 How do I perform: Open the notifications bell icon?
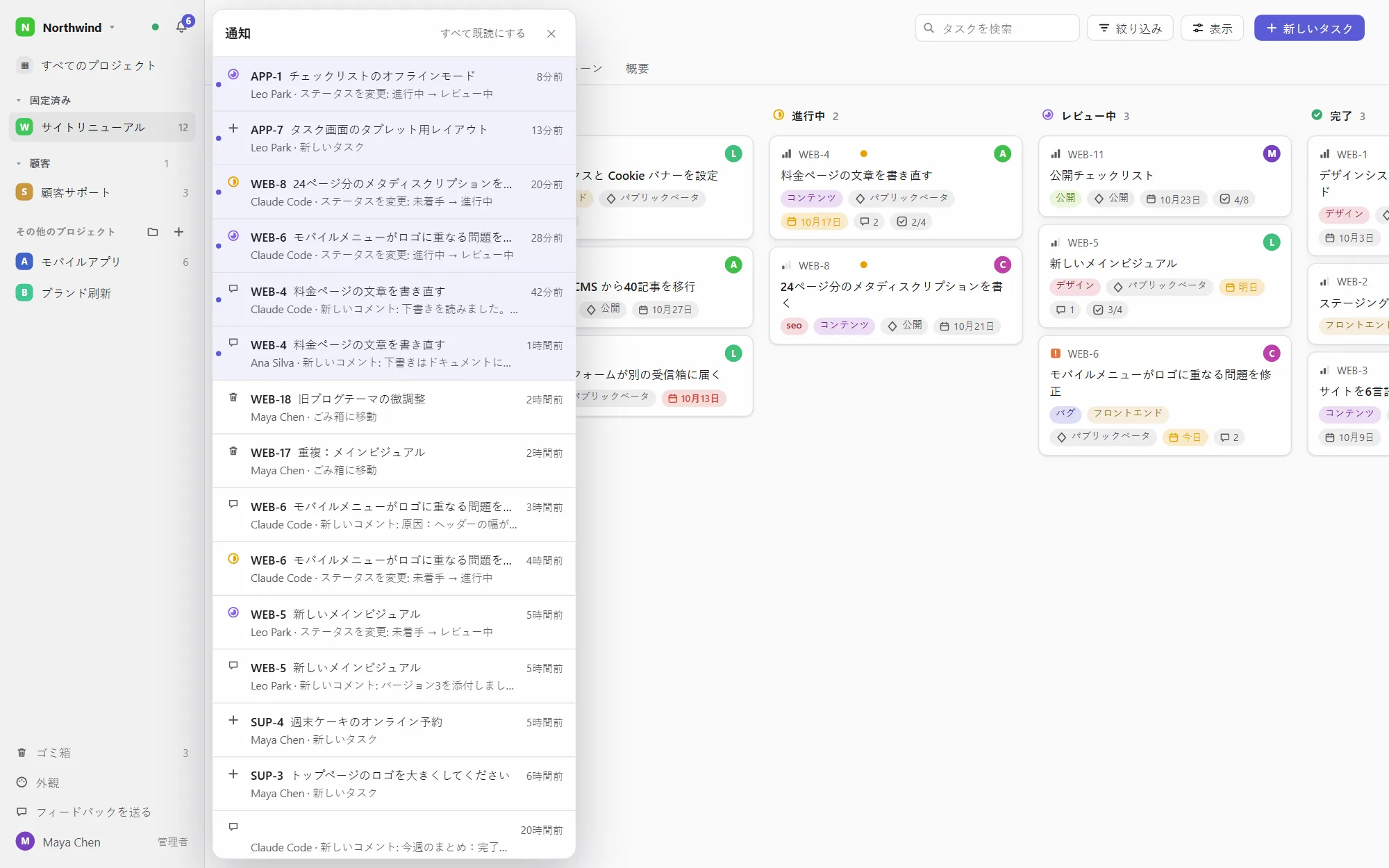pos(181,27)
